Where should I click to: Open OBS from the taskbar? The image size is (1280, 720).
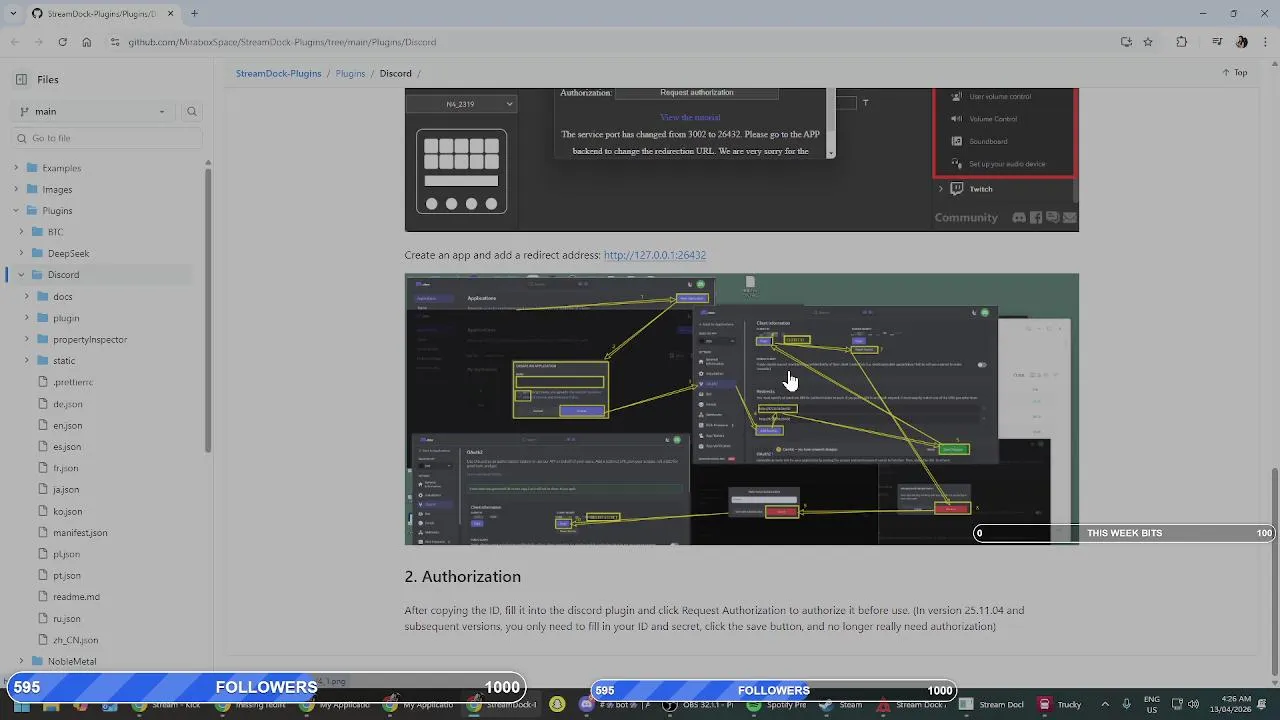pos(700,704)
